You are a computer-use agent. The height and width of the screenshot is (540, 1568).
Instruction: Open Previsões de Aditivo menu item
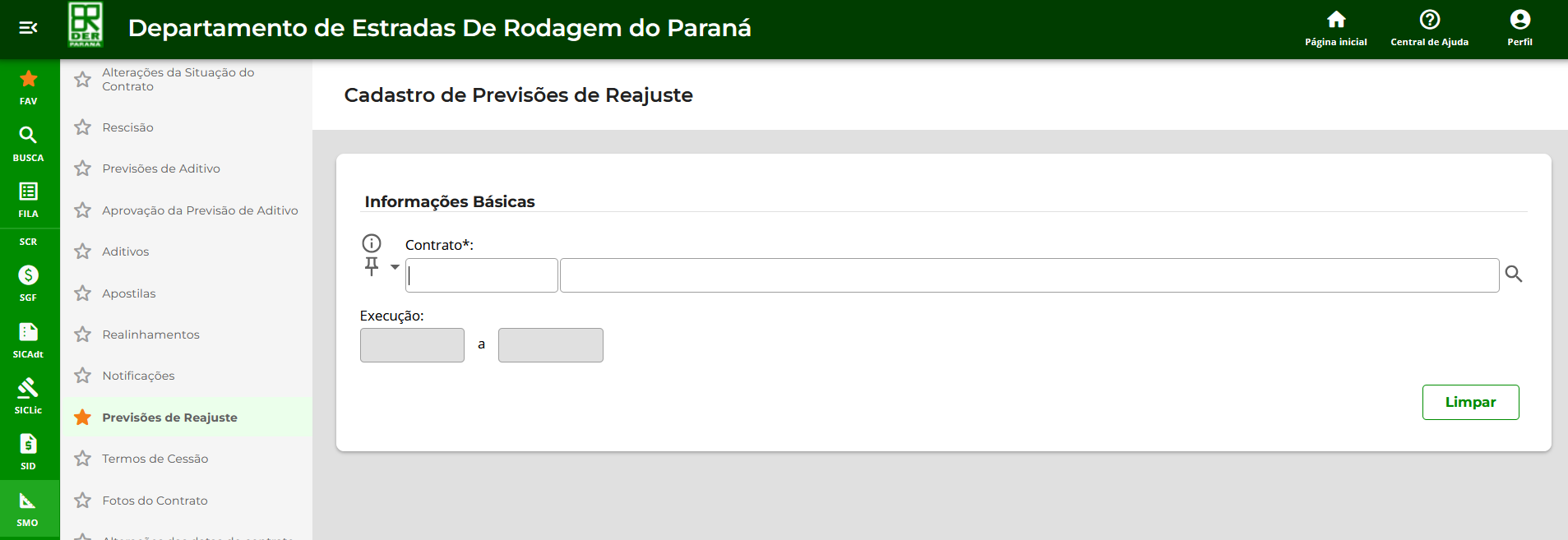click(161, 168)
